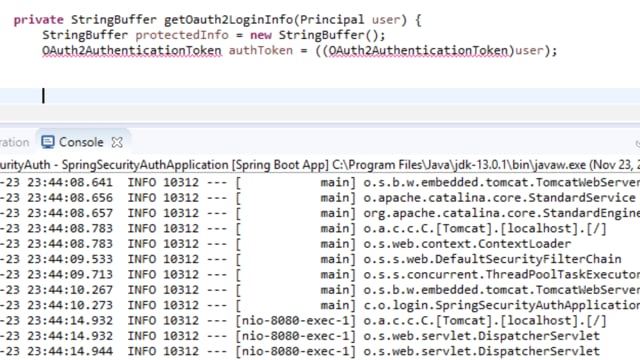Select the 23:44:14.932 DispatcherServlet log entry
Viewport: 640px width, 360px height.
(320, 336)
